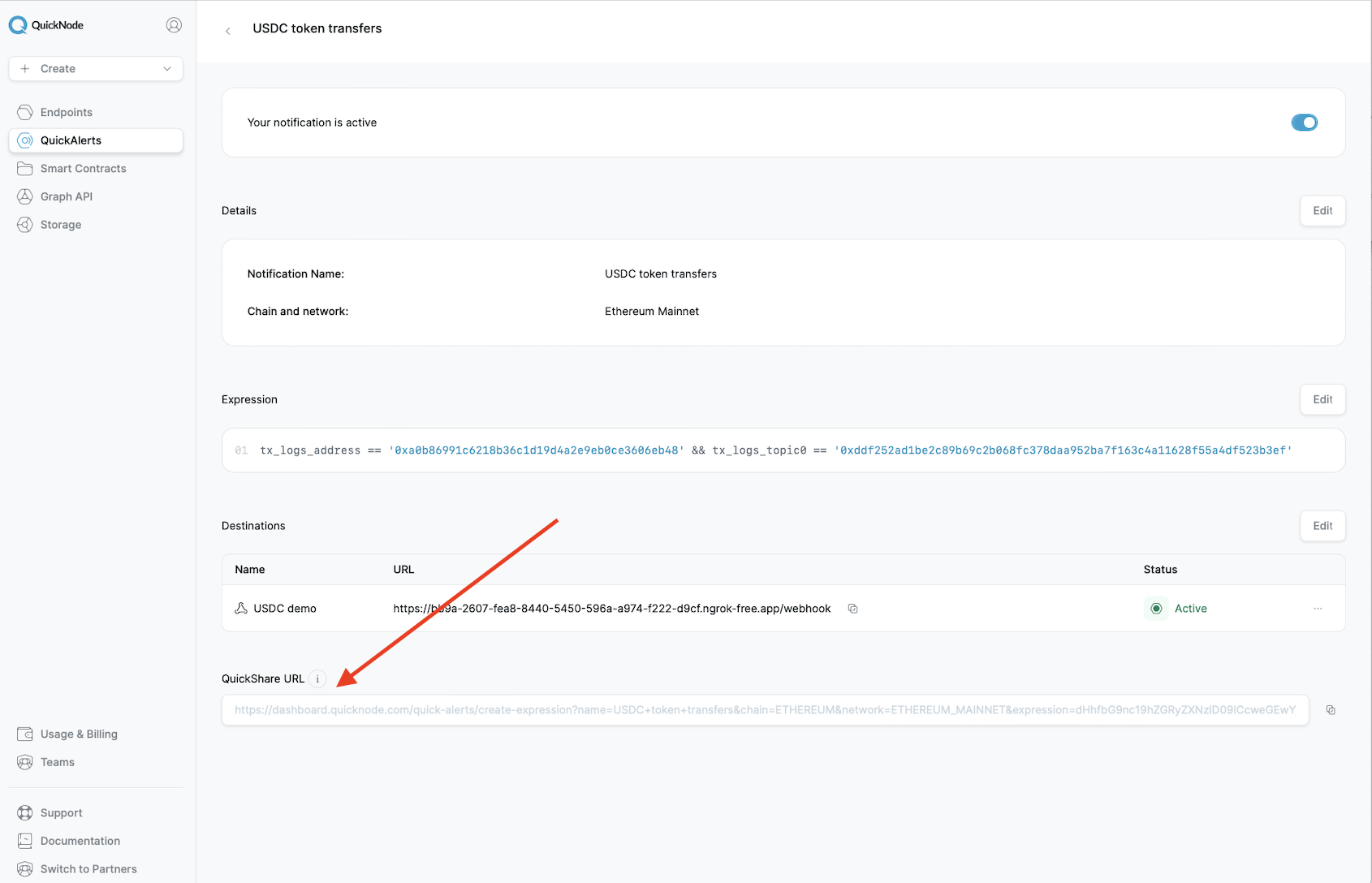Viewport: 1372px width, 883px height.
Task: Edit the Expression section
Action: click(1322, 400)
